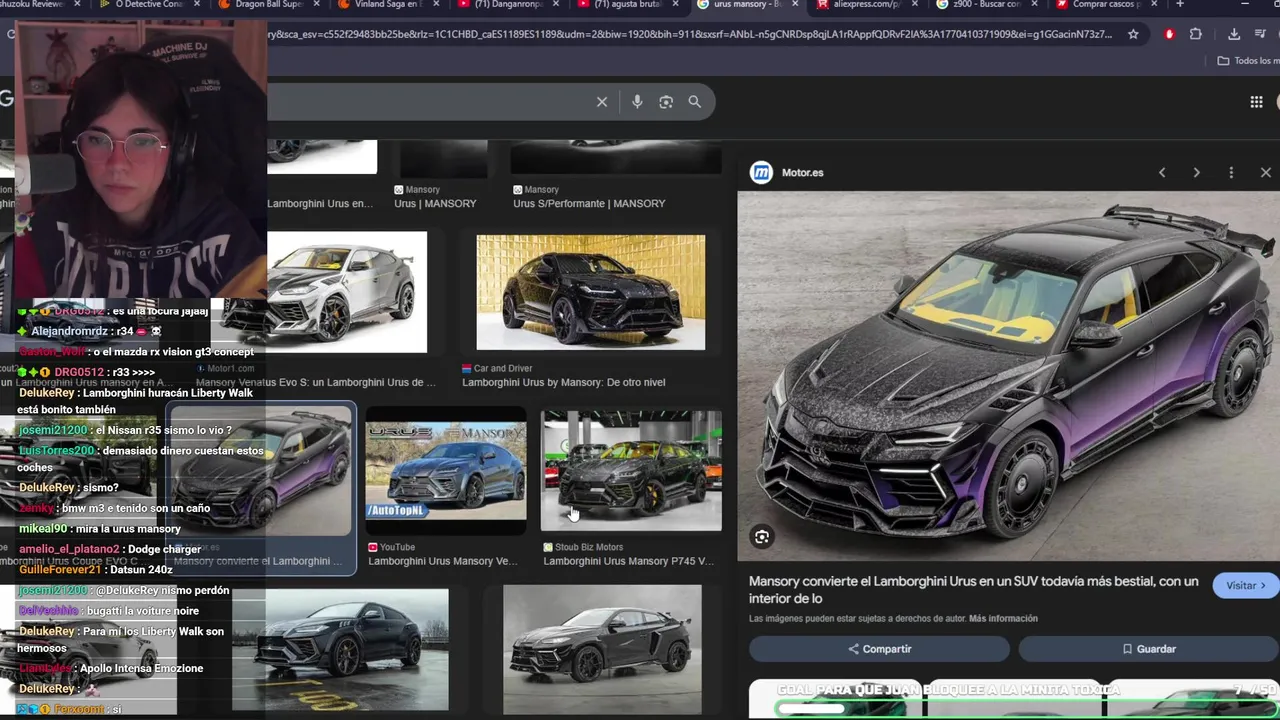The width and height of the screenshot is (1280, 720).
Task: Open a new browser tab
Action: [x=1180, y=5]
